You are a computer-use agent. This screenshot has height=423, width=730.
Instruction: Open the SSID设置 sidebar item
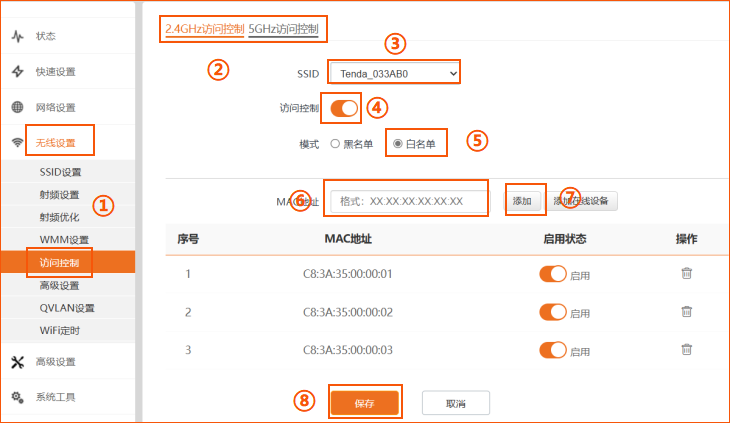[60, 172]
